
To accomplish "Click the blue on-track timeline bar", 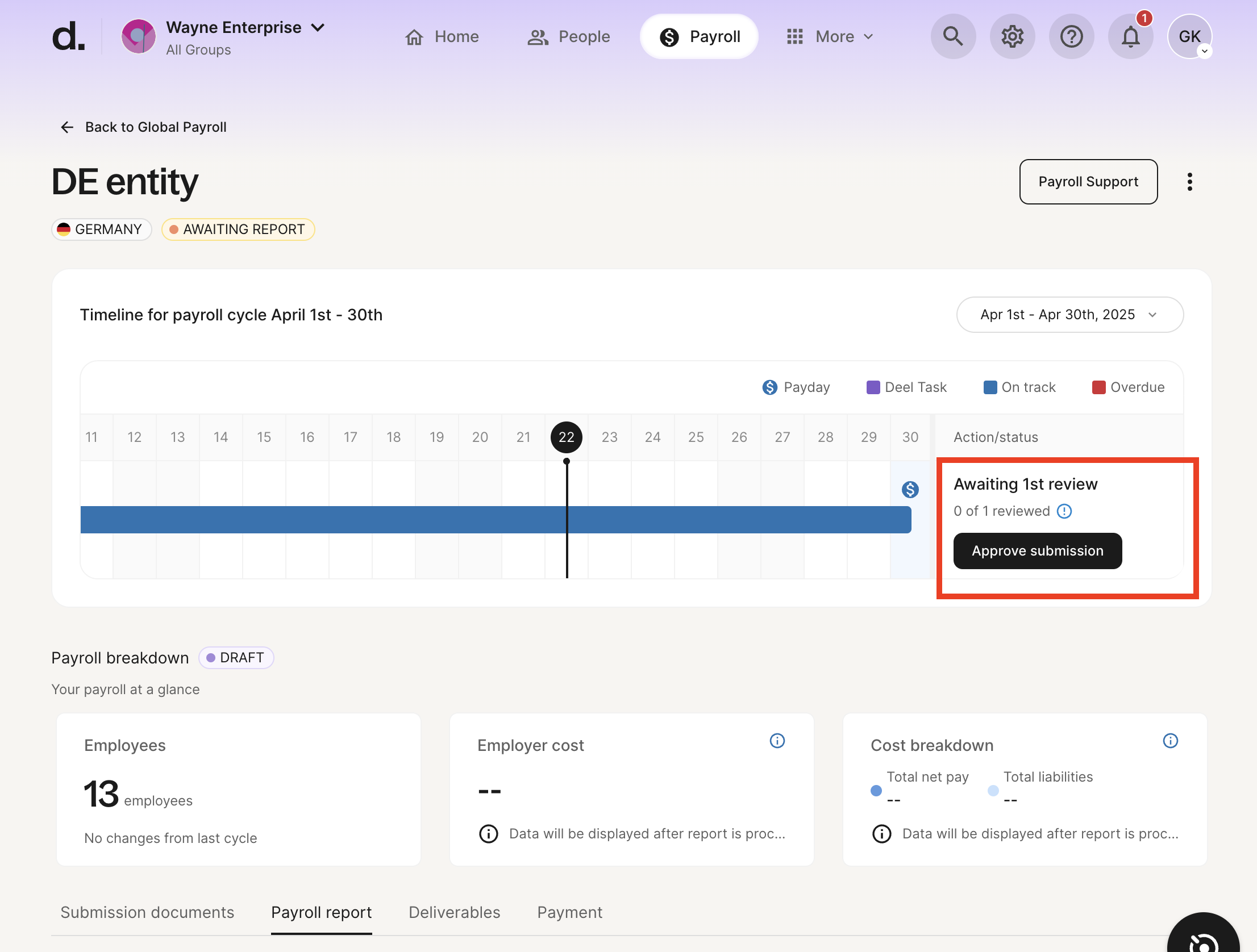I will 496,519.
